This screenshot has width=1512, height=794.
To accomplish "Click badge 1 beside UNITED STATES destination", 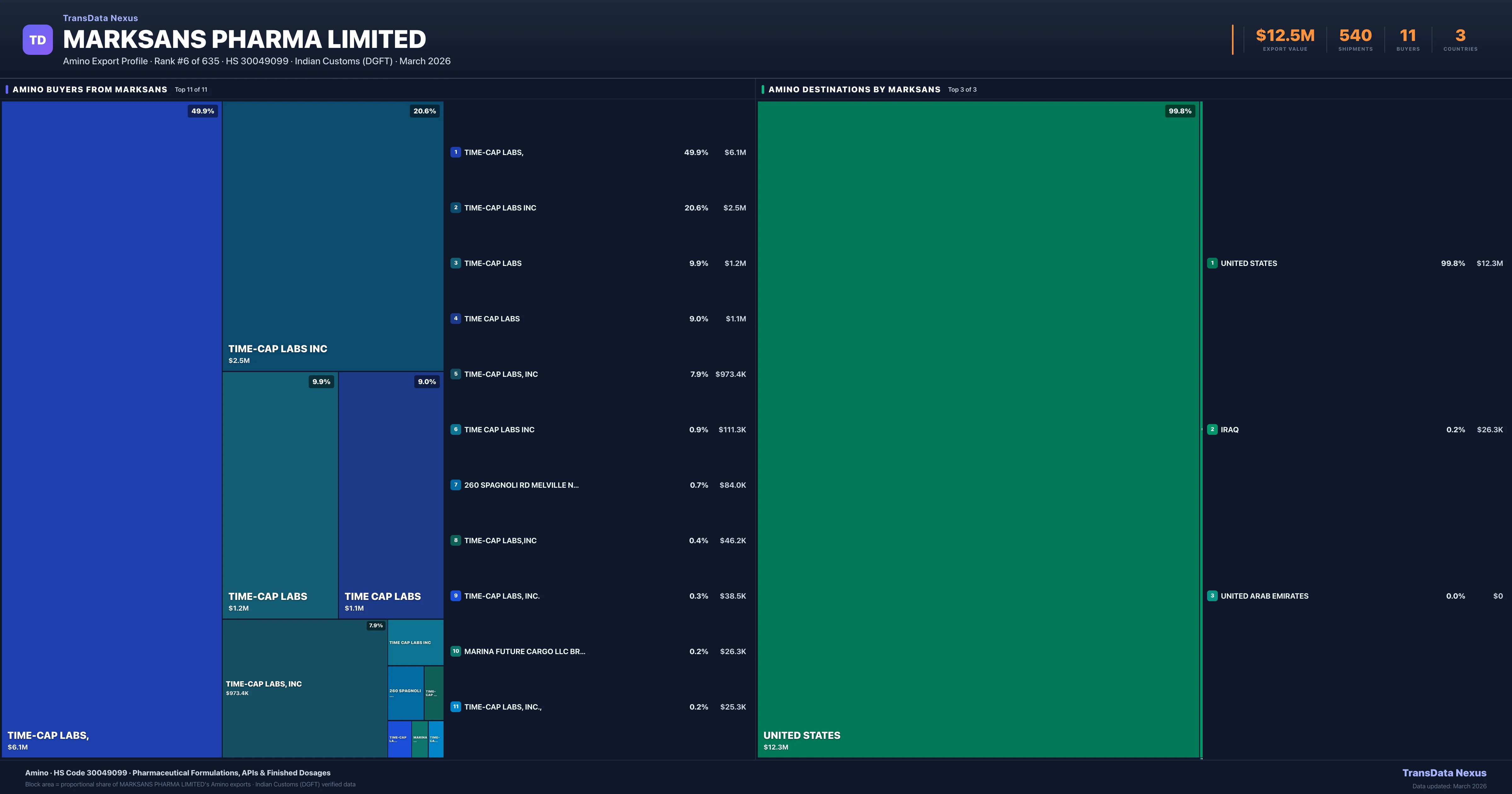I will [x=1213, y=263].
